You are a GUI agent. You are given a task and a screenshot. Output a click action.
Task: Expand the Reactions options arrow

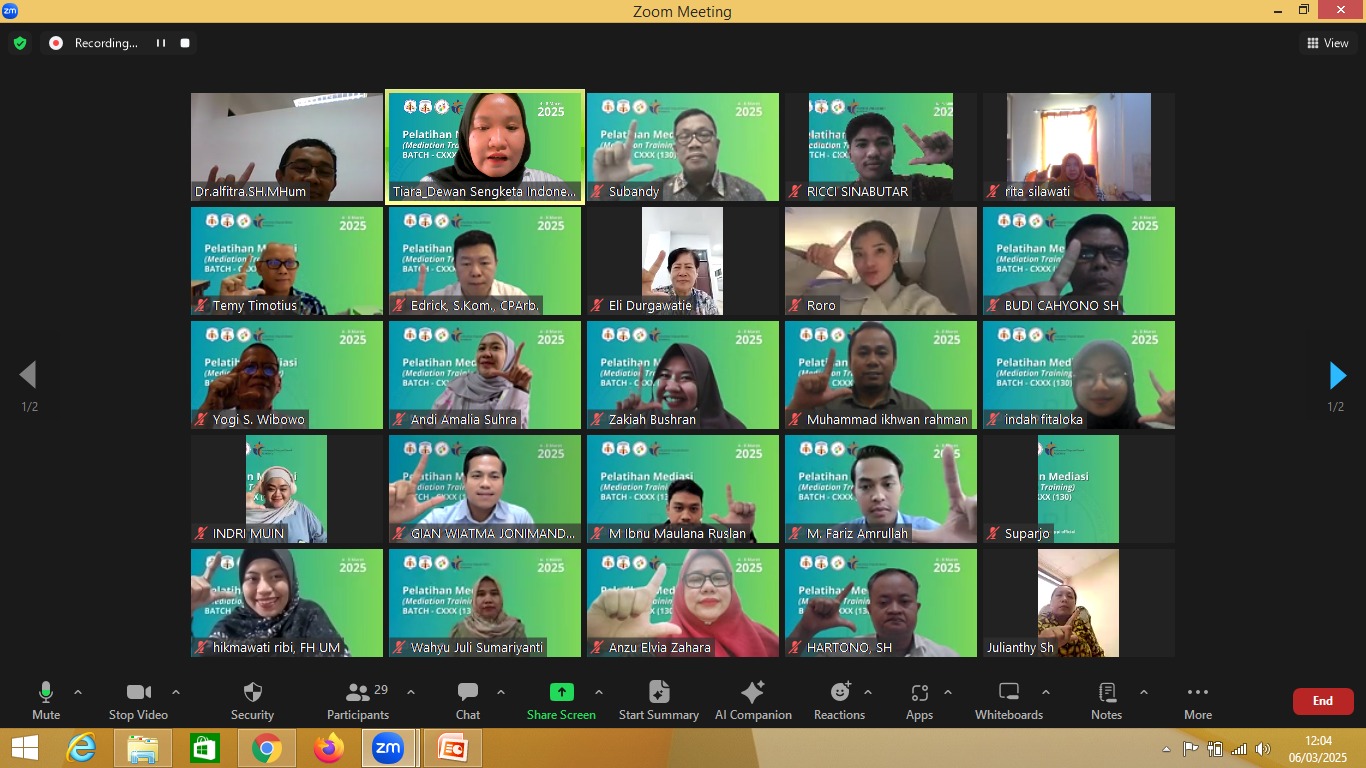click(868, 692)
